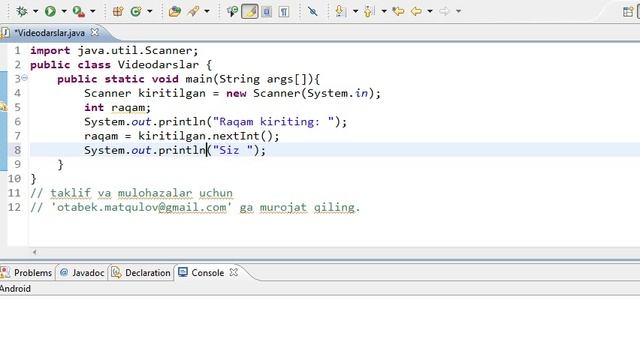Click the greyed Forward navigation arrow

pyautogui.click(x=444, y=11)
